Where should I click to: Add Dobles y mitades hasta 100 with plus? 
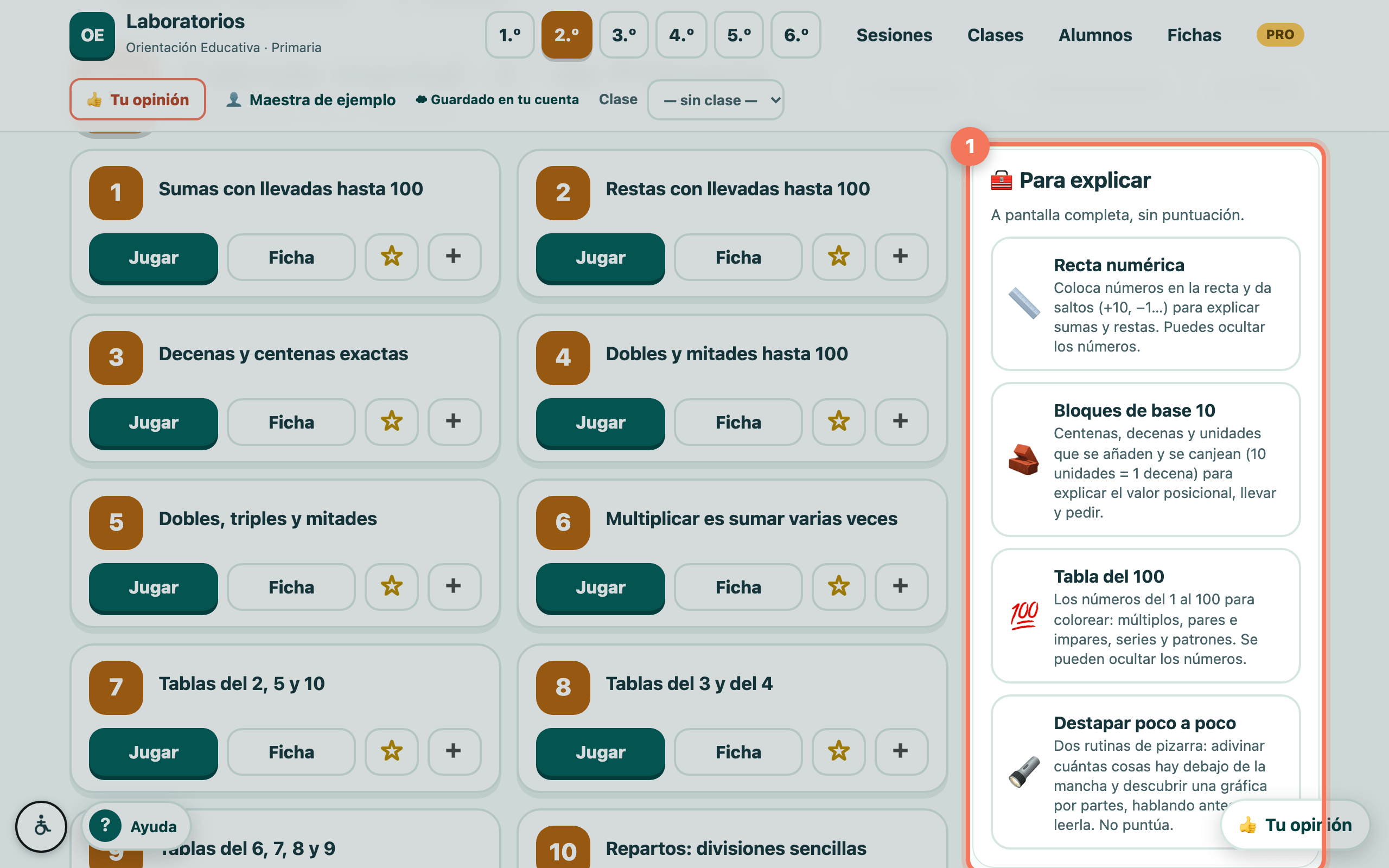click(x=901, y=422)
